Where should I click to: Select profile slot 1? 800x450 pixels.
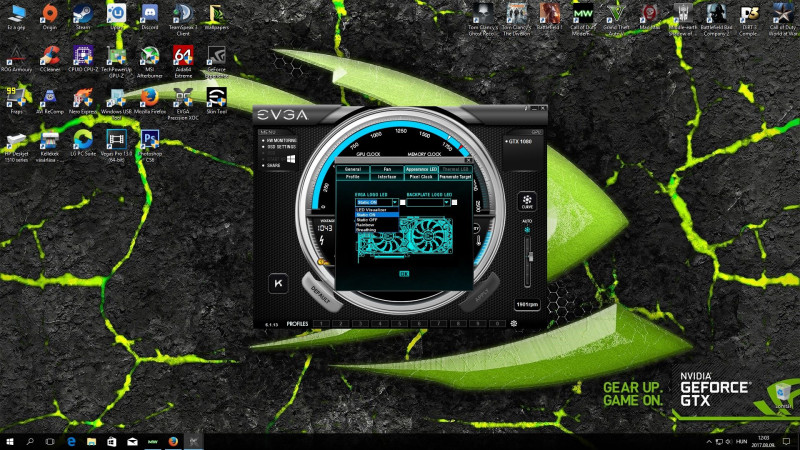pos(321,323)
